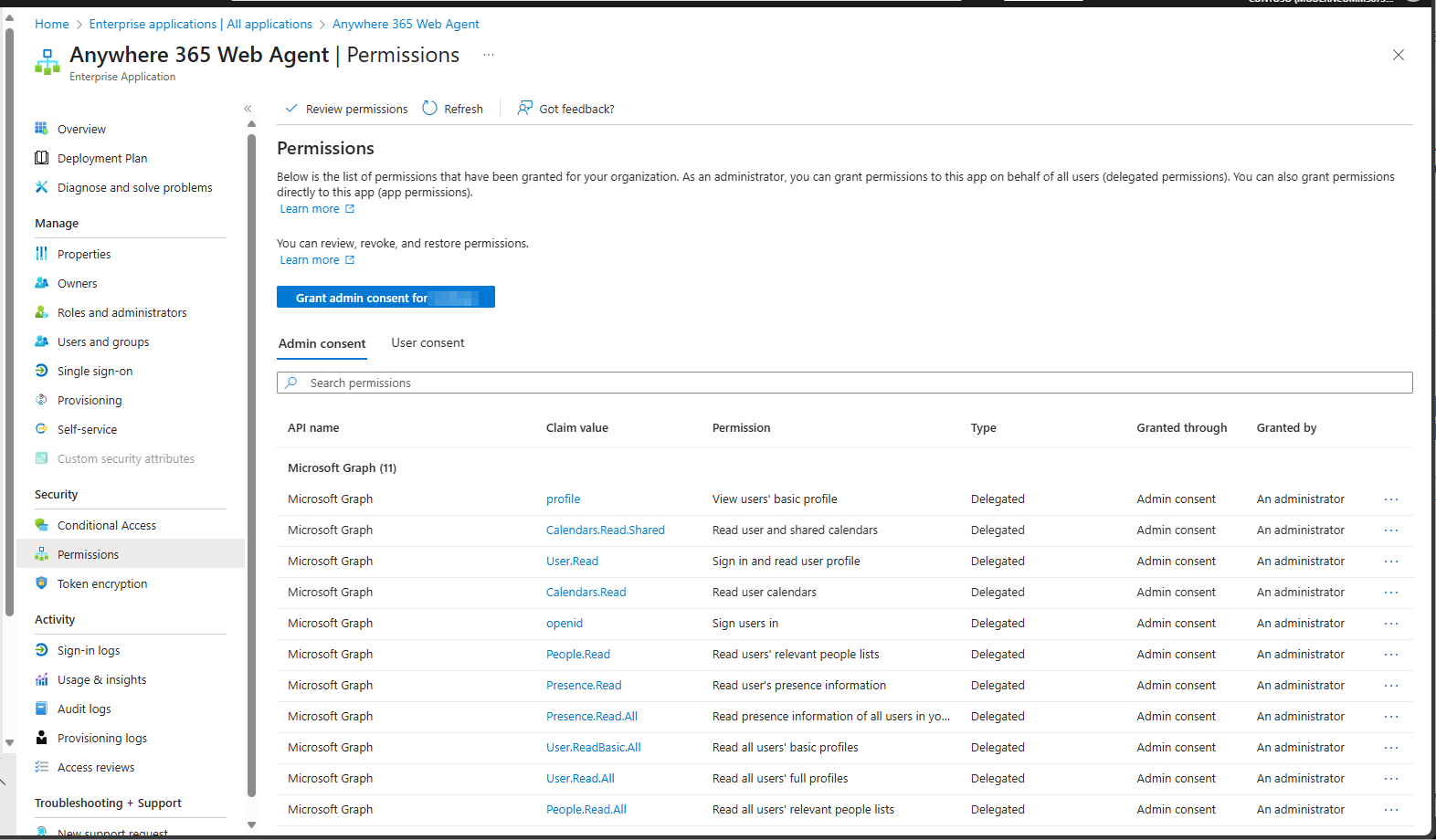
Task: Open the Sign-in logs icon
Action: [x=41, y=650]
